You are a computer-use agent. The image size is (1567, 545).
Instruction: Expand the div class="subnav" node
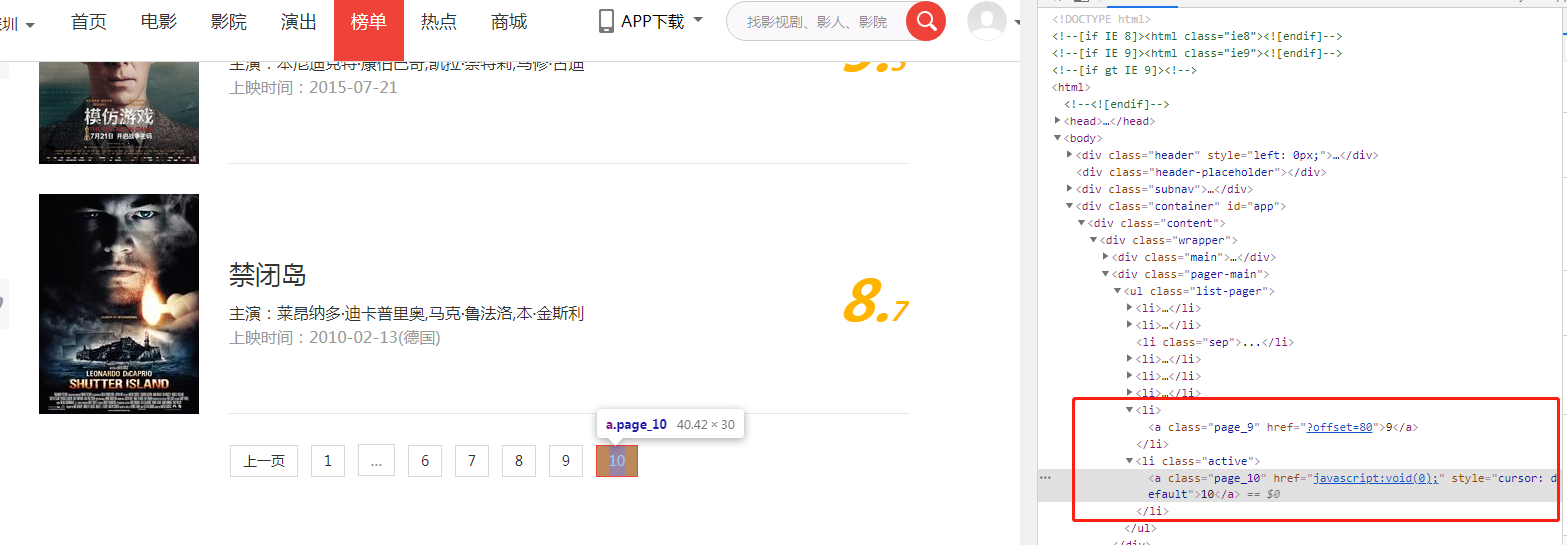point(1070,189)
